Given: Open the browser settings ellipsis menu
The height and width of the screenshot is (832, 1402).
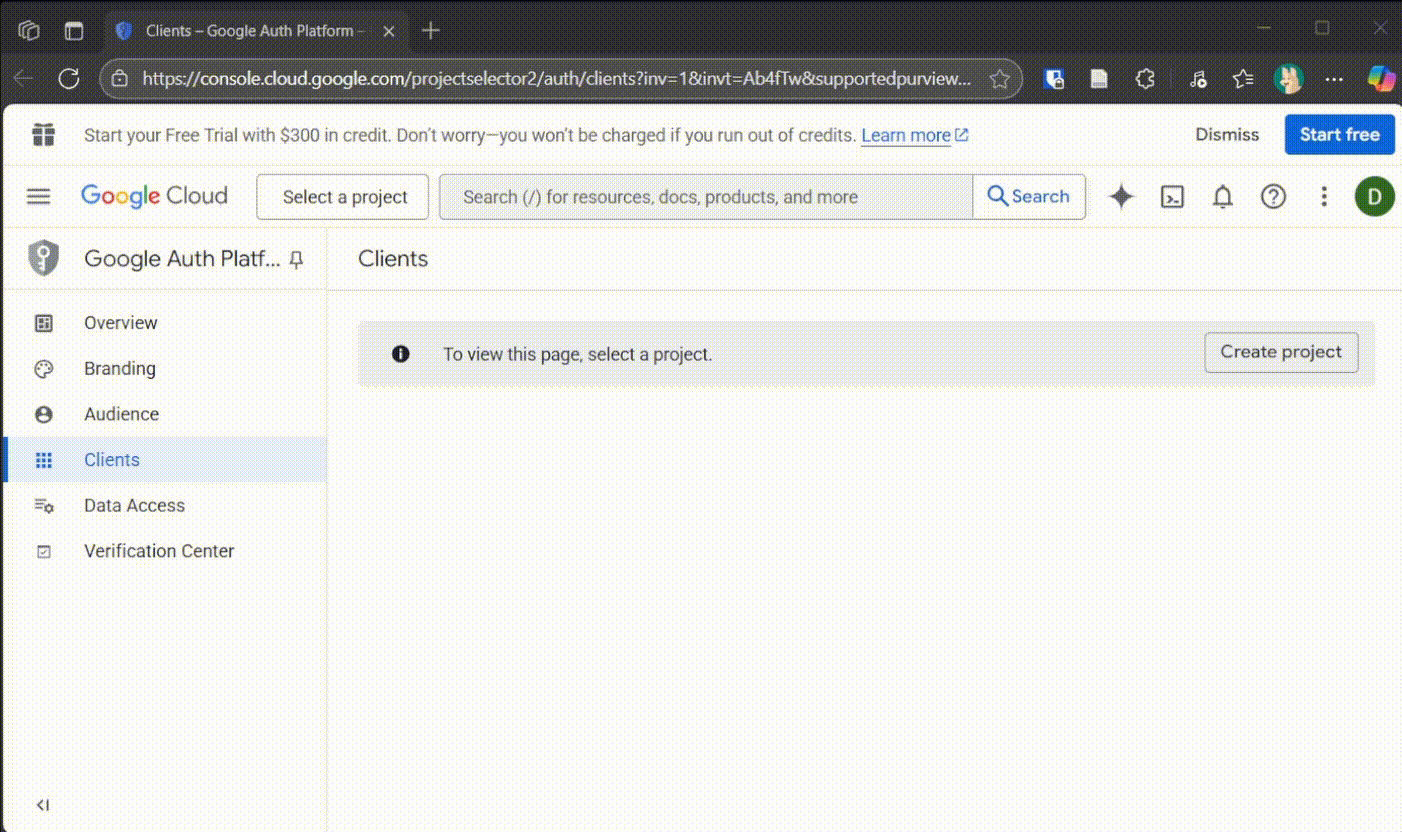Looking at the screenshot, I should point(1334,79).
